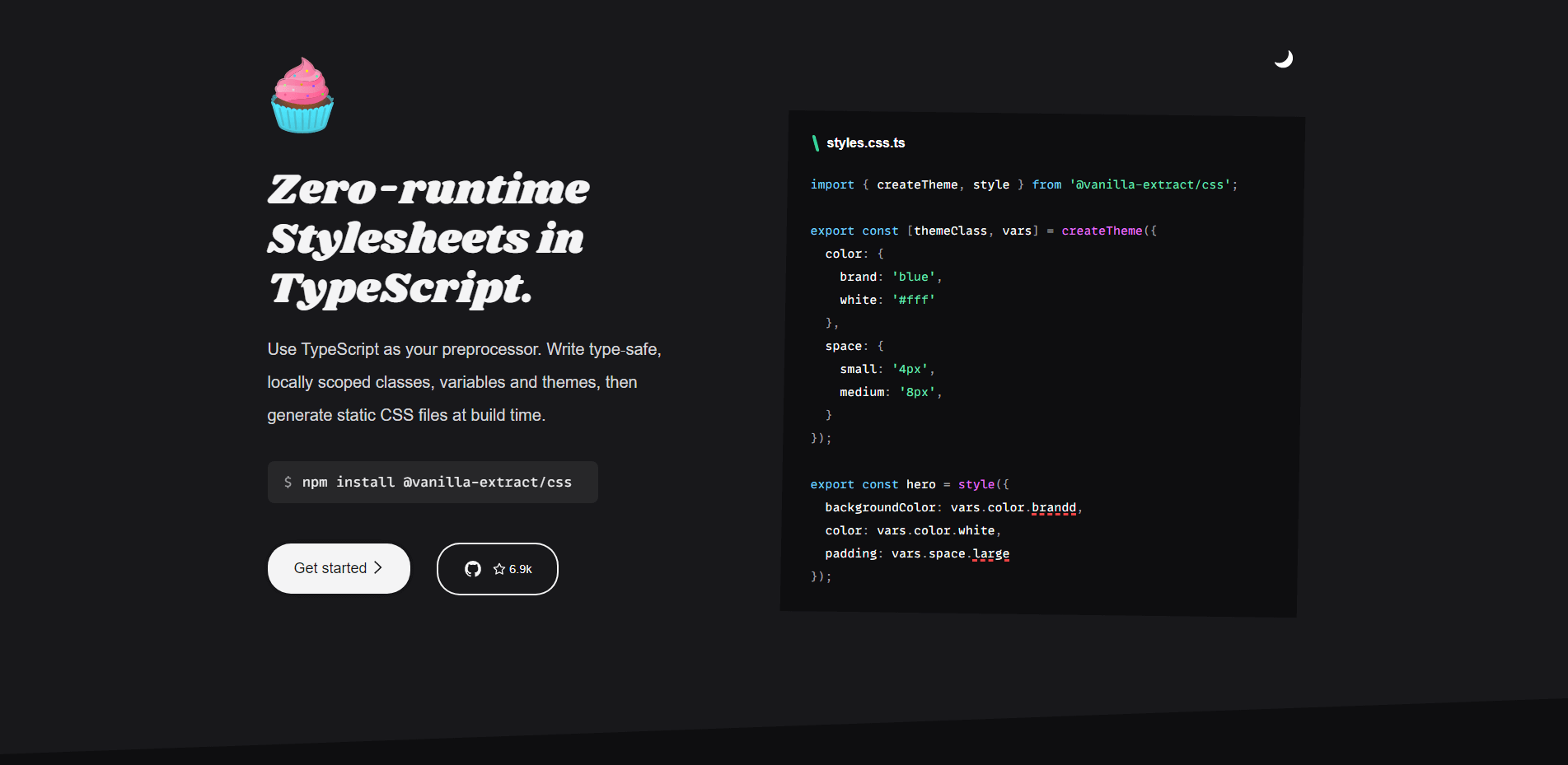Click the green slash icon beside styles.css.ts

coord(814,142)
